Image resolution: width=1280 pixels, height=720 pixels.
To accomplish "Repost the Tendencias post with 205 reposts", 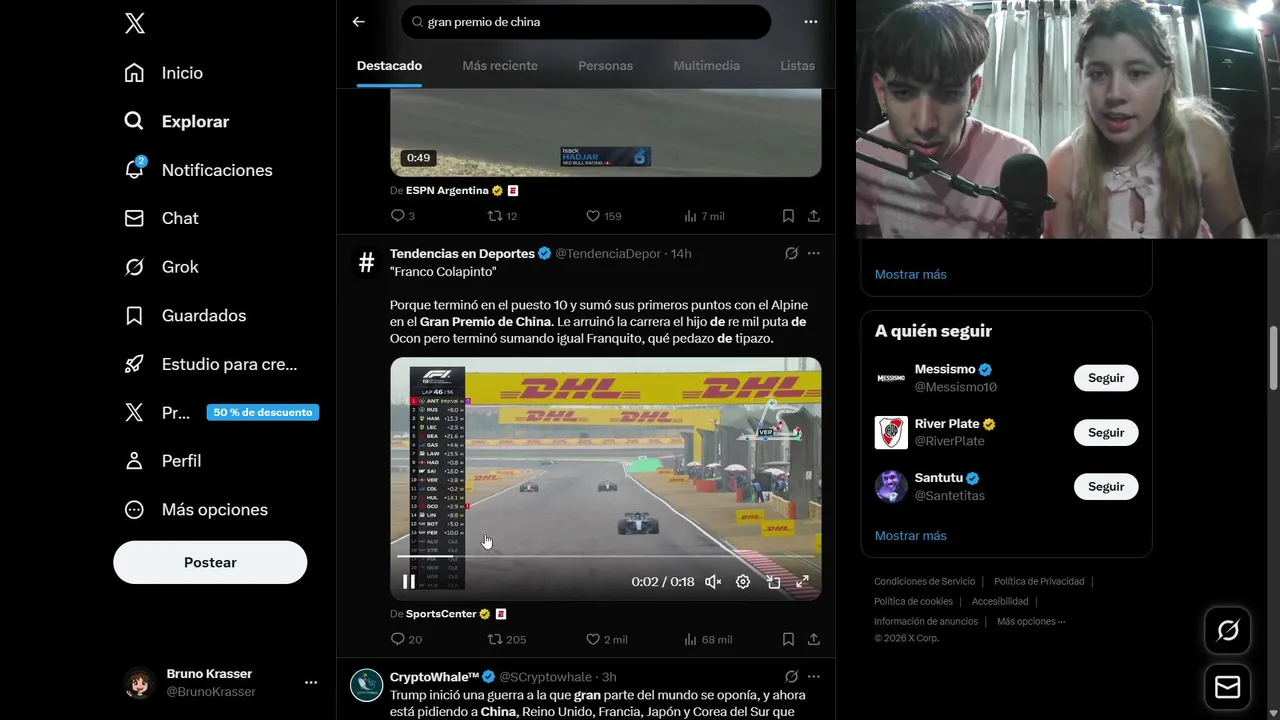I will 506,640.
